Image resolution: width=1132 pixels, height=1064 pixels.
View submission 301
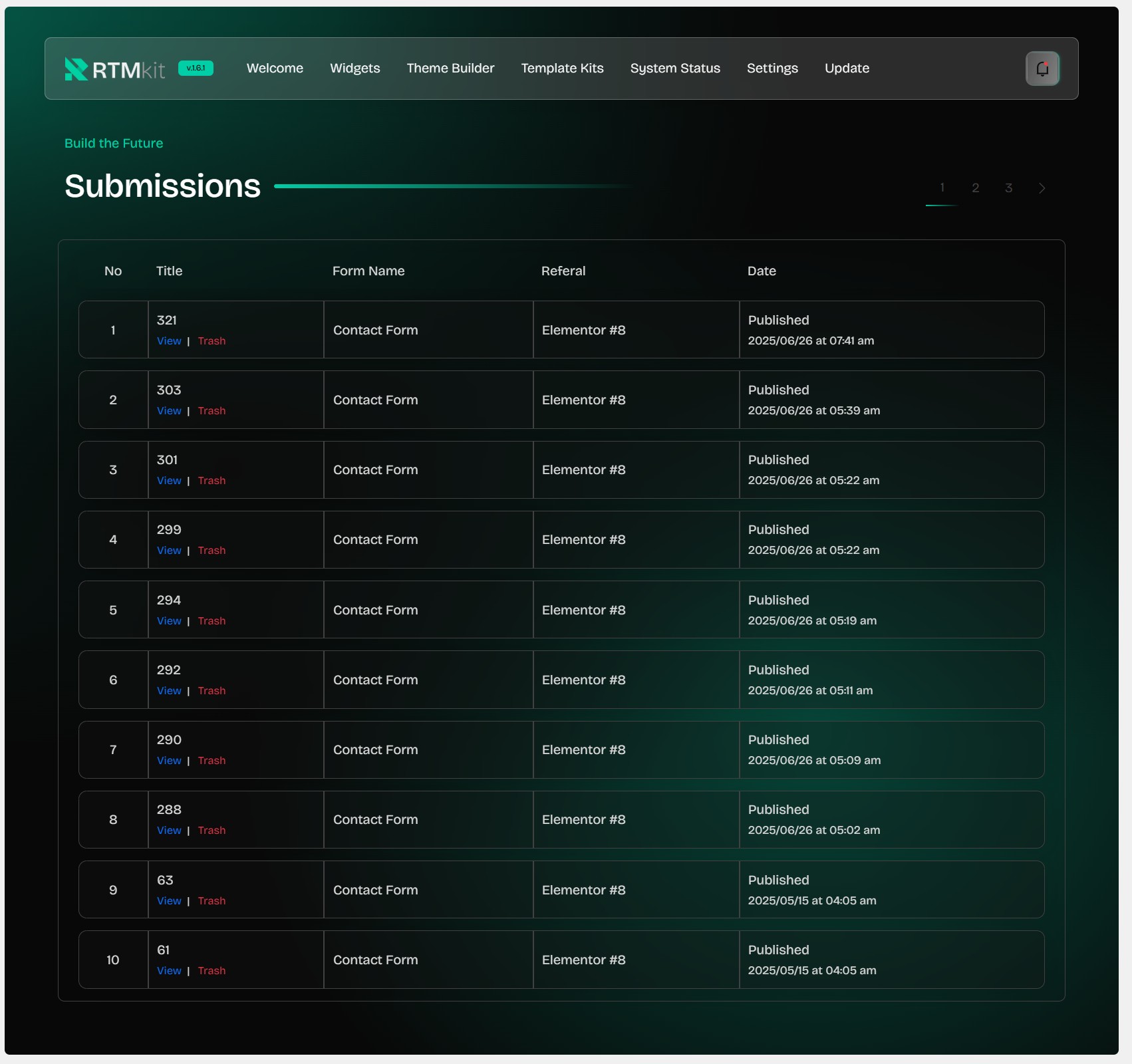tap(169, 481)
